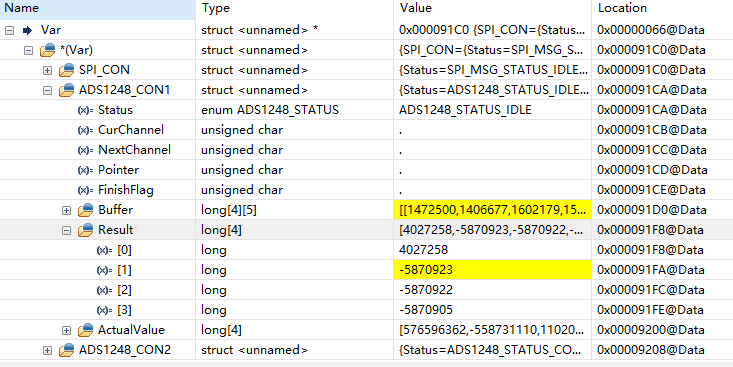Click the Status variable (x)= icon
This screenshot has height=367, width=733.
(85, 110)
